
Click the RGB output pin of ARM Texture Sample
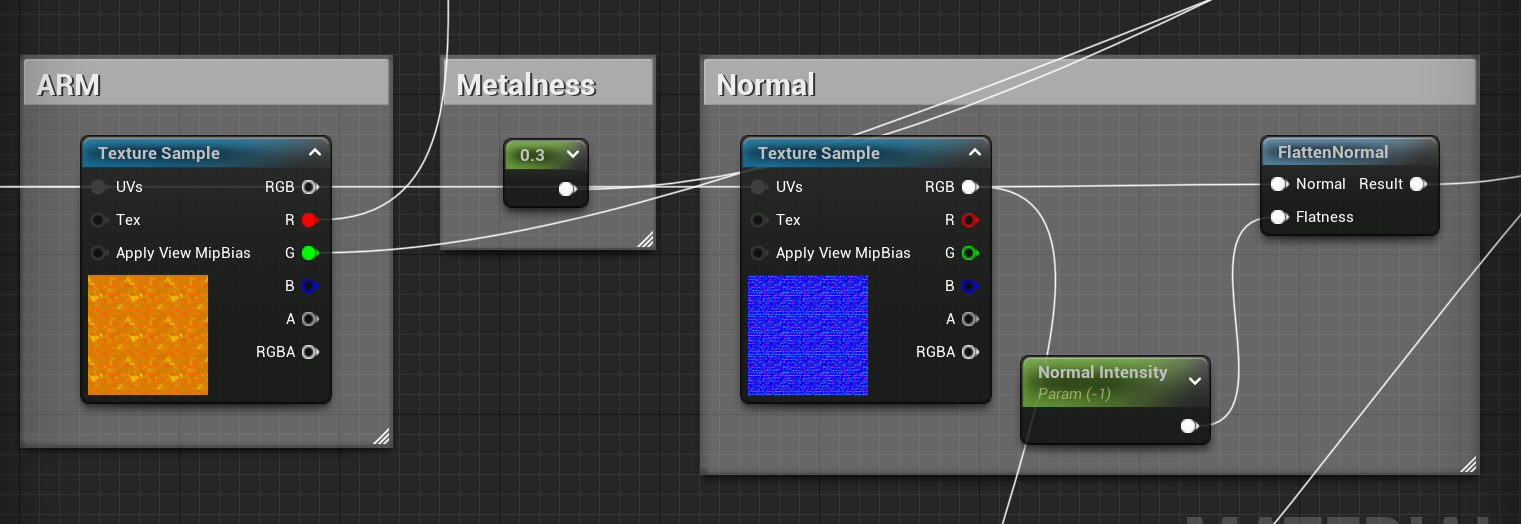click(309, 187)
